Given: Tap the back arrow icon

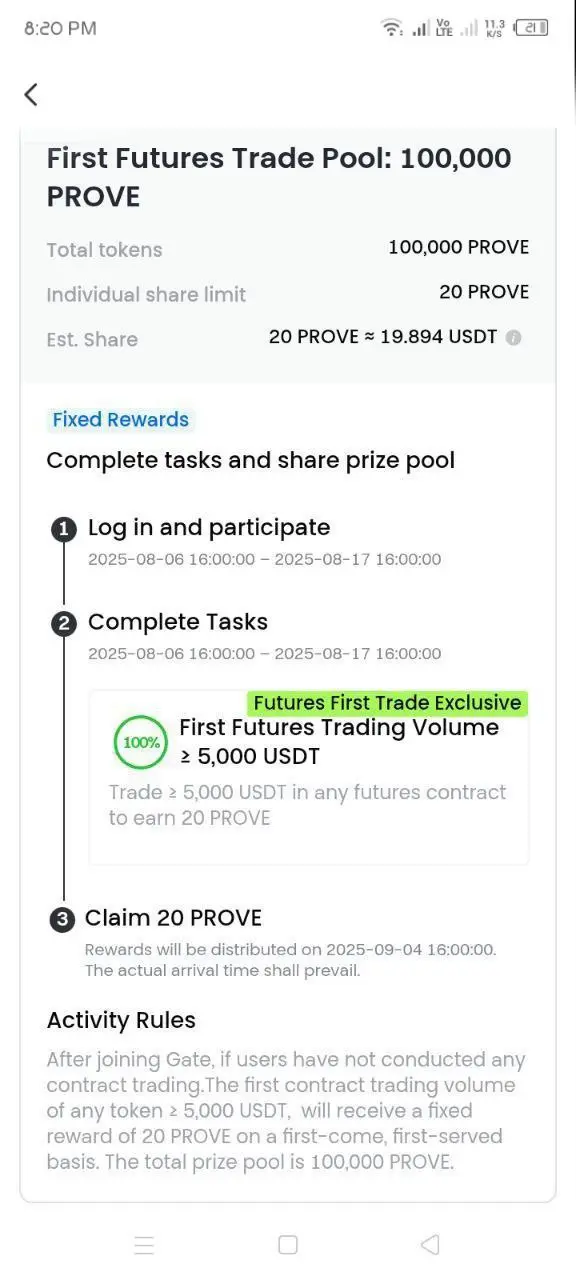Looking at the screenshot, I should click(31, 95).
